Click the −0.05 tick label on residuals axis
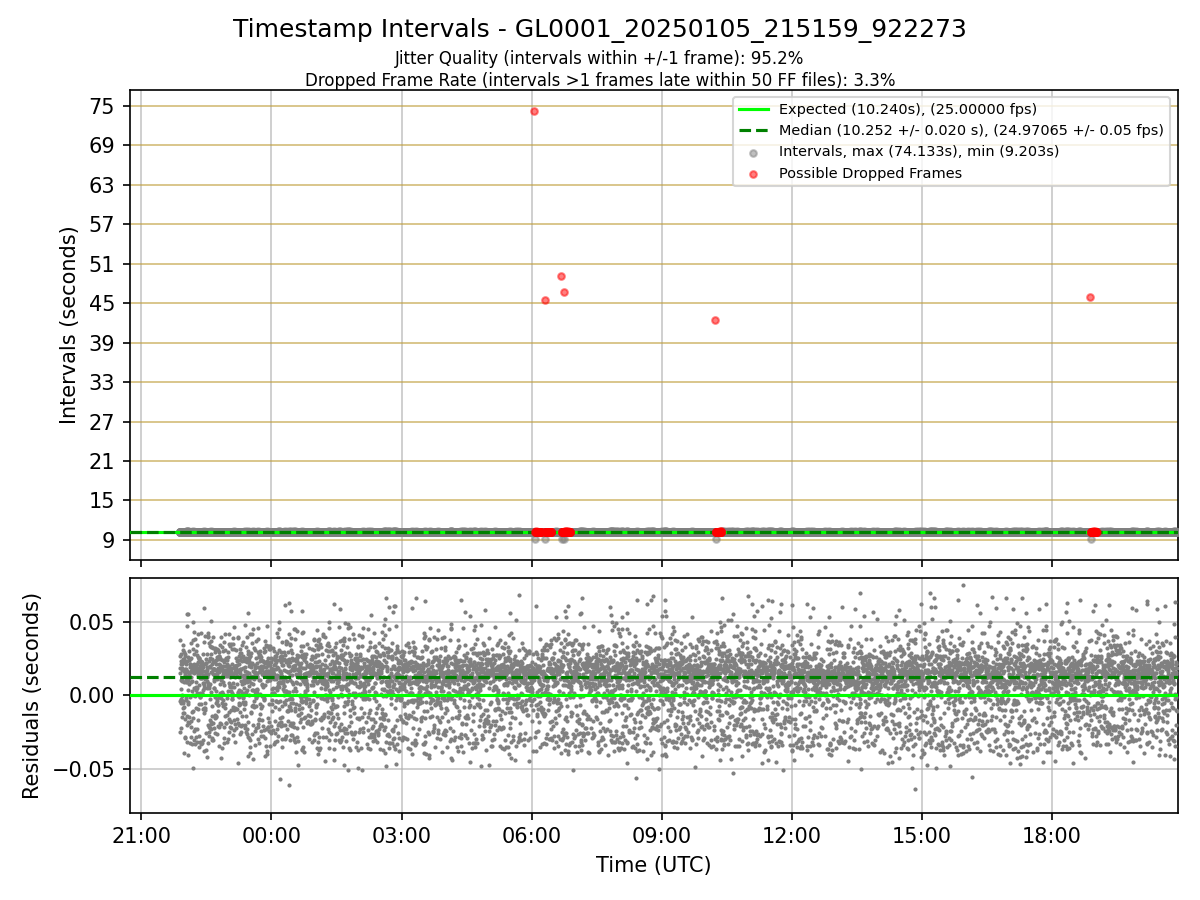Image resolution: width=1200 pixels, height=900 pixels. pos(84,770)
